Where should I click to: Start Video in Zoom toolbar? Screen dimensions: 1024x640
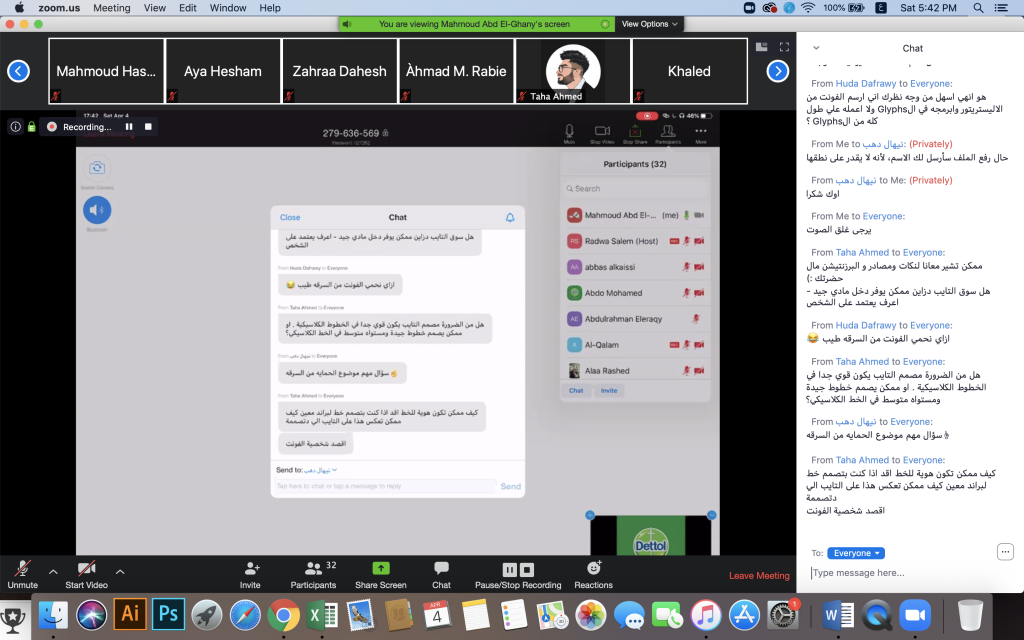pos(86,574)
